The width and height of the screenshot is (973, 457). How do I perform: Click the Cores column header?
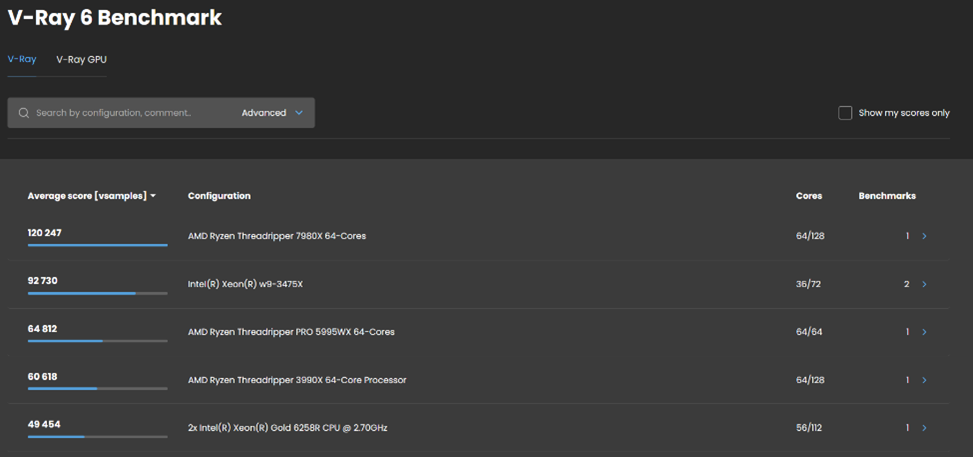coord(808,196)
